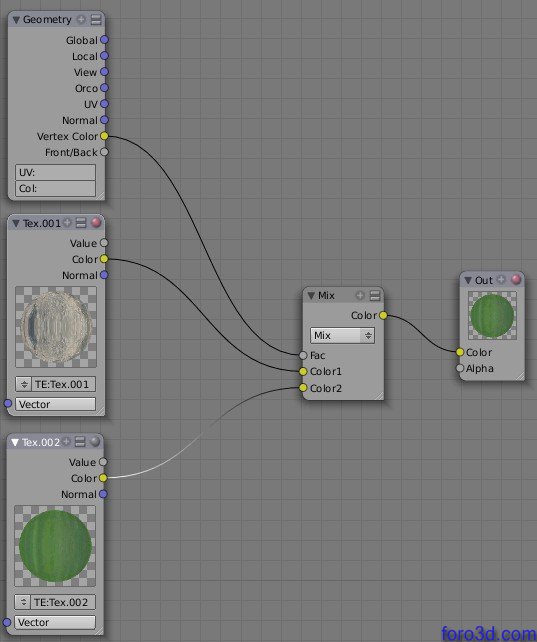The image size is (537, 642).
Task: Click the Orco output socket
Action: 104,88
